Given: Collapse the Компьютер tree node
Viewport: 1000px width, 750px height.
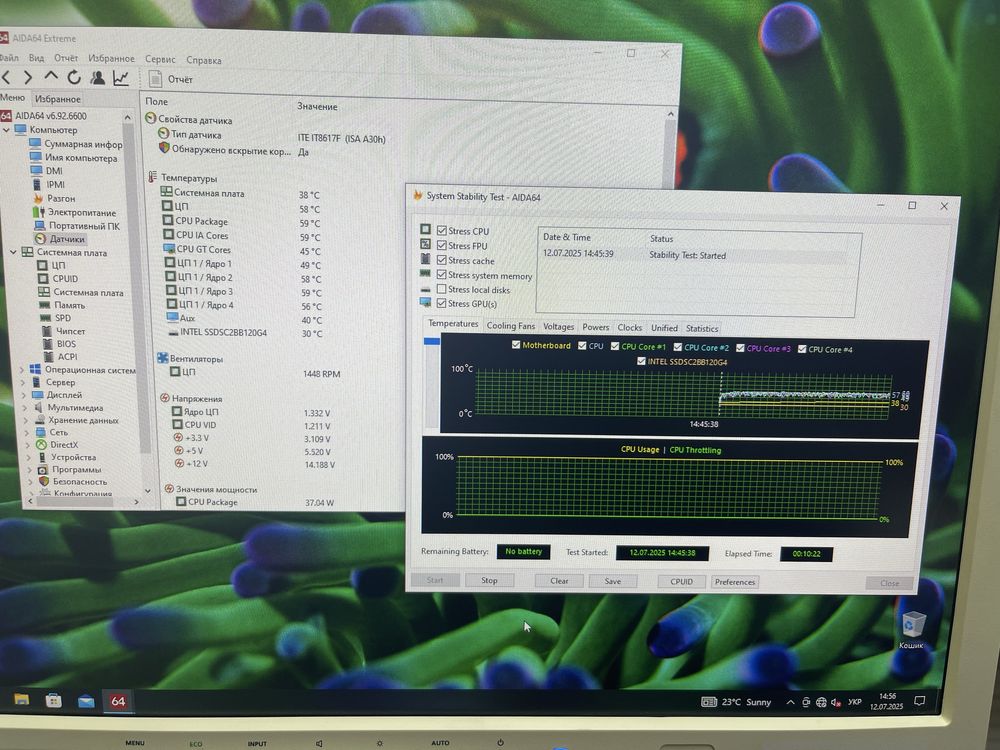Looking at the screenshot, I should coord(6,129).
